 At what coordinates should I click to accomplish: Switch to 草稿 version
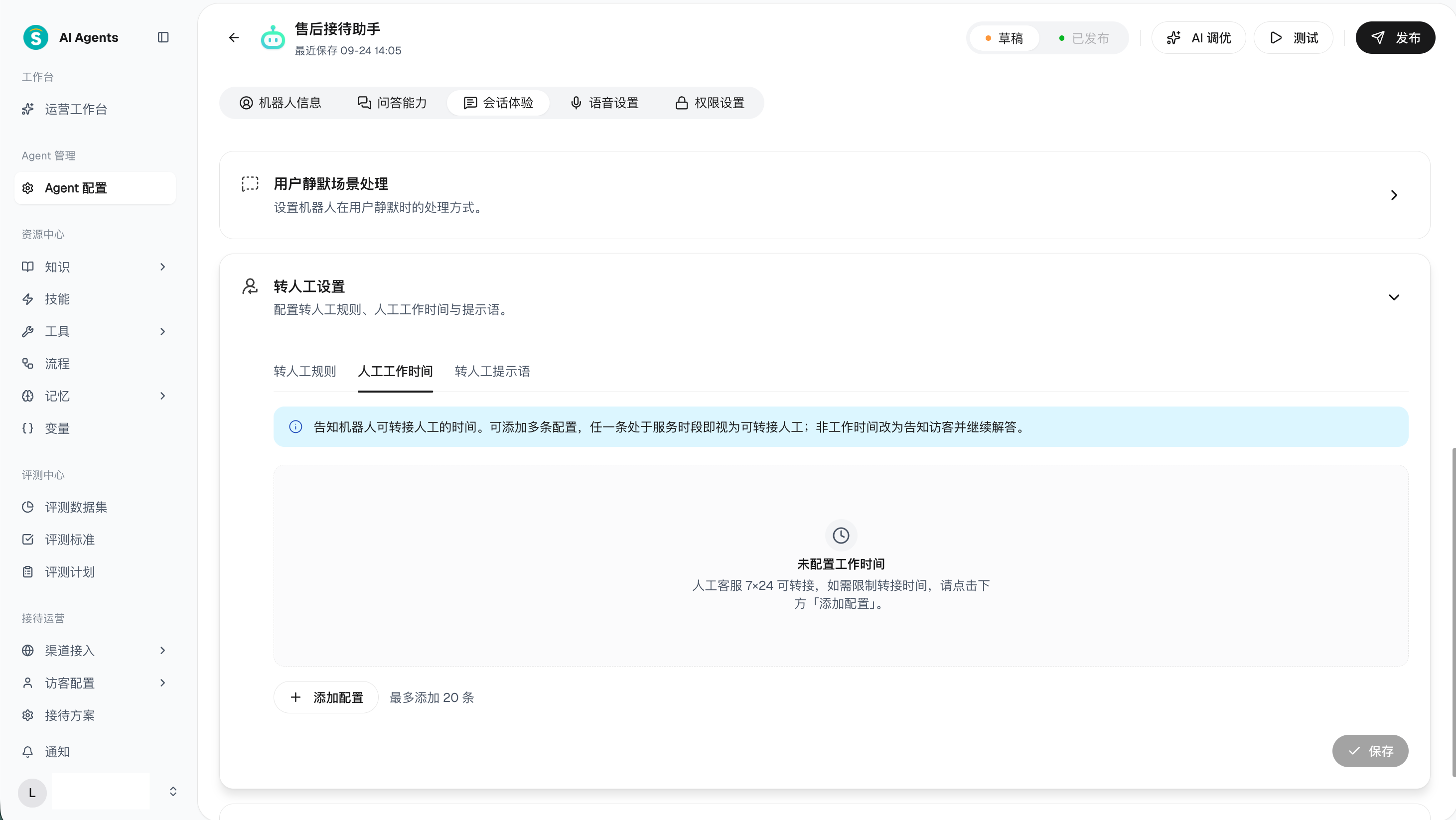pos(1005,38)
